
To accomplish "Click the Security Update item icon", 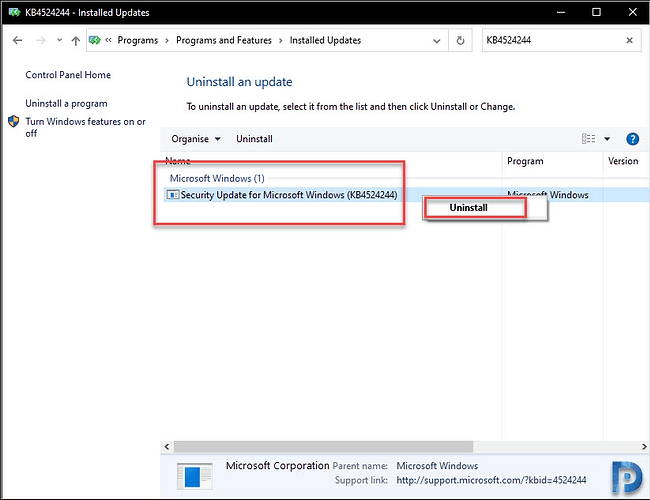I will click(172, 195).
